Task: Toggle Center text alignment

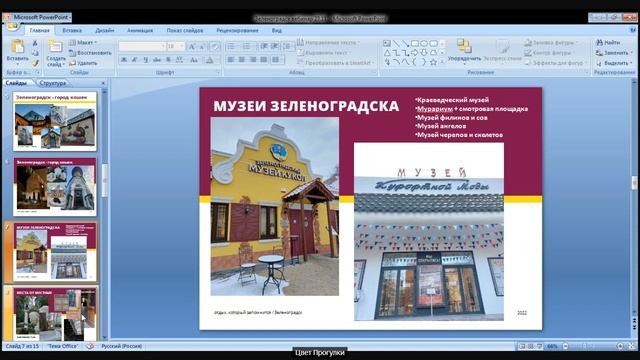Action: click(x=242, y=60)
